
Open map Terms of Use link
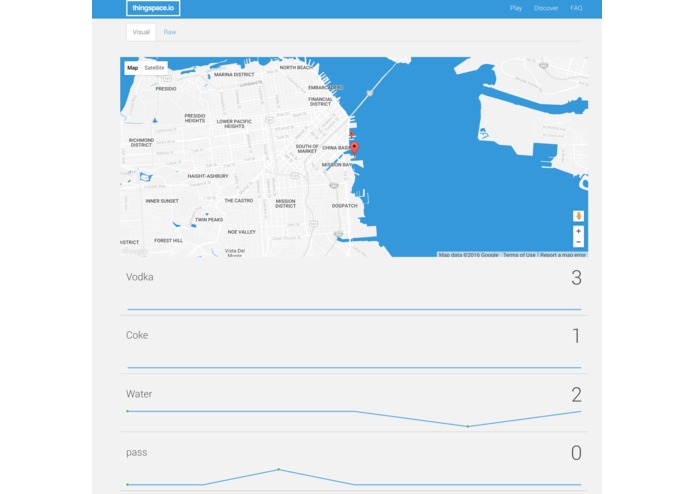(519, 255)
